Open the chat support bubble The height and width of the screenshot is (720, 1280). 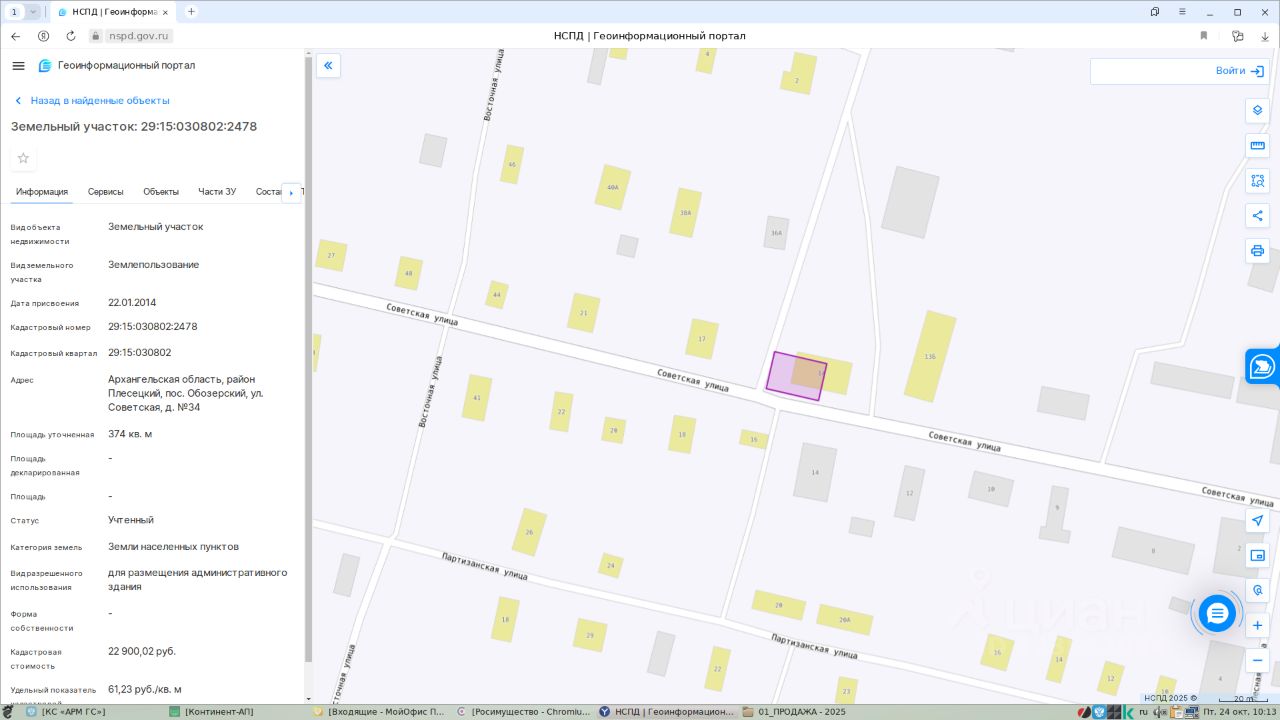1217,614
